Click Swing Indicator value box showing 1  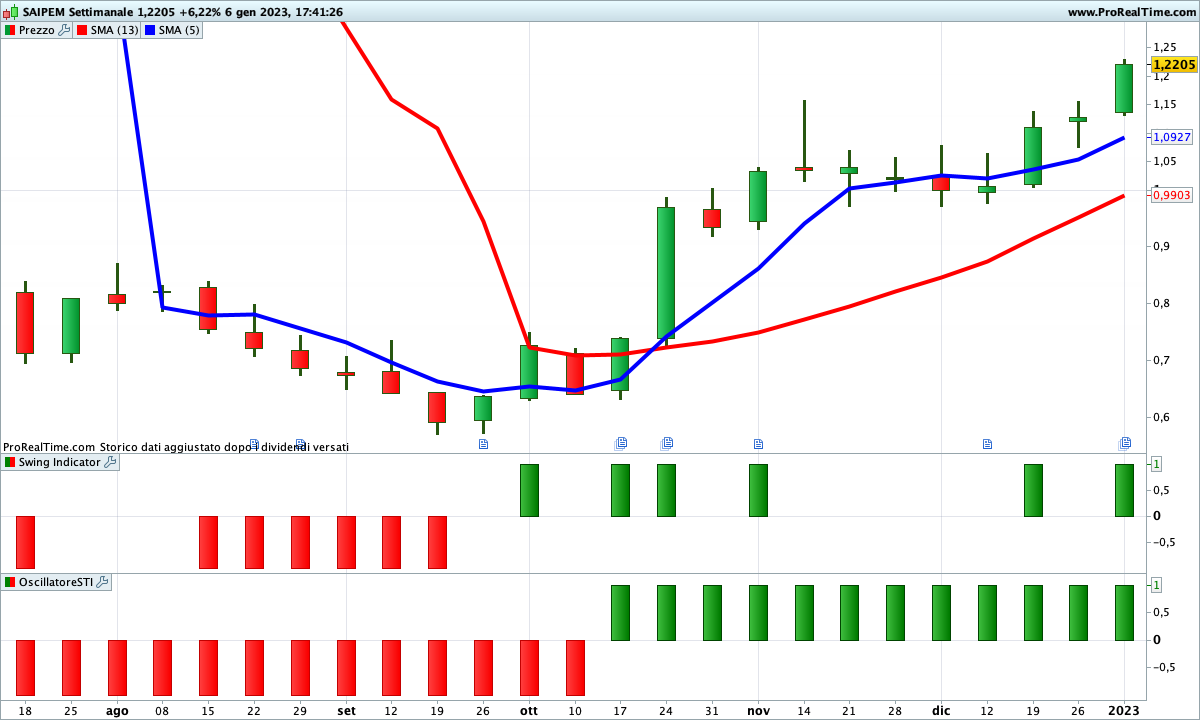[x=1156, y=464]
